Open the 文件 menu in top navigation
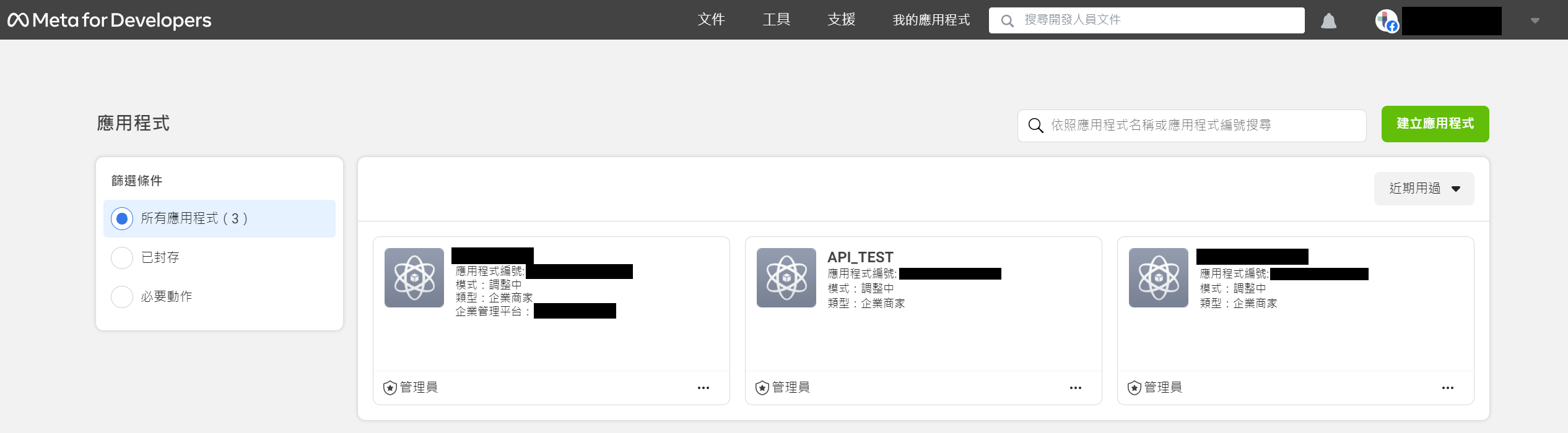The height and width of the screenshot is (433, 1568). click(x=712, y=20)
